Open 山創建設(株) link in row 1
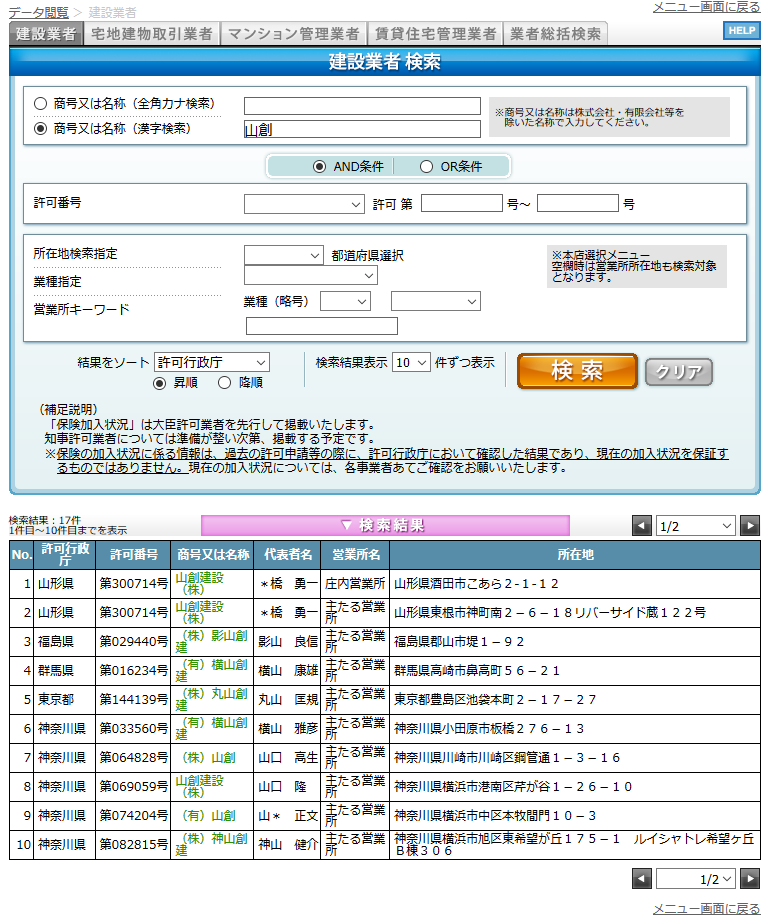Screen dimensions: 780x923 200,583
